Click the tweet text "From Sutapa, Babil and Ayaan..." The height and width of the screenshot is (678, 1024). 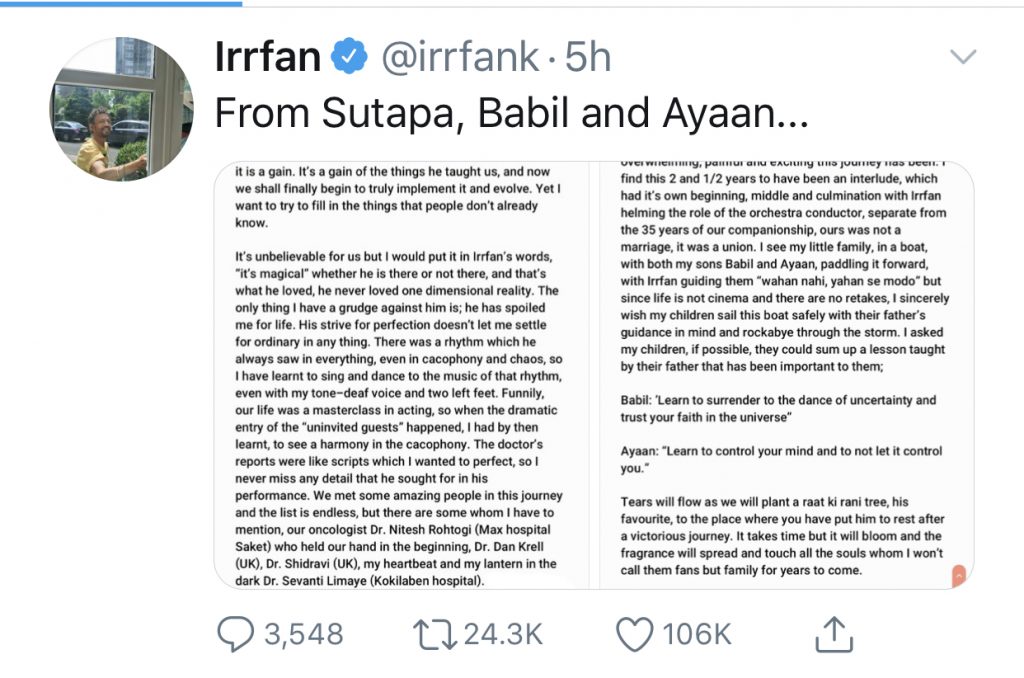510,115
